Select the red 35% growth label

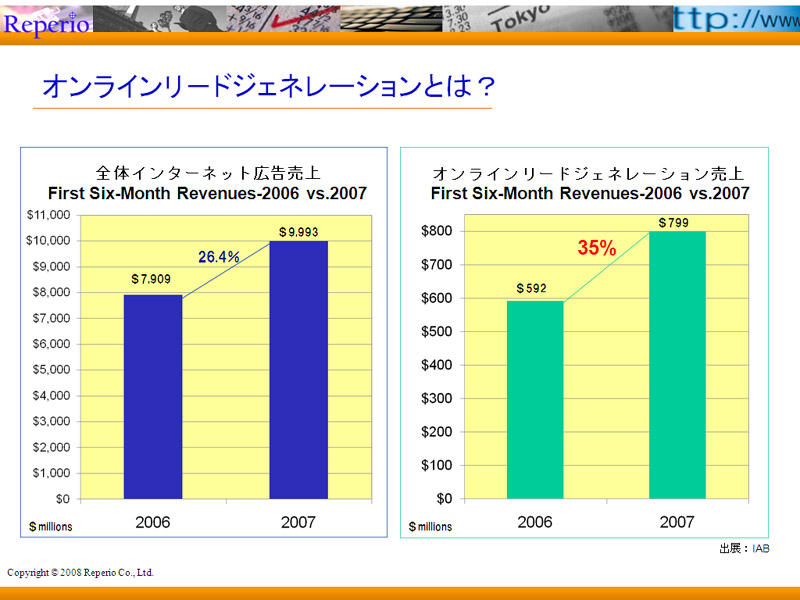(x=596, y=249)
